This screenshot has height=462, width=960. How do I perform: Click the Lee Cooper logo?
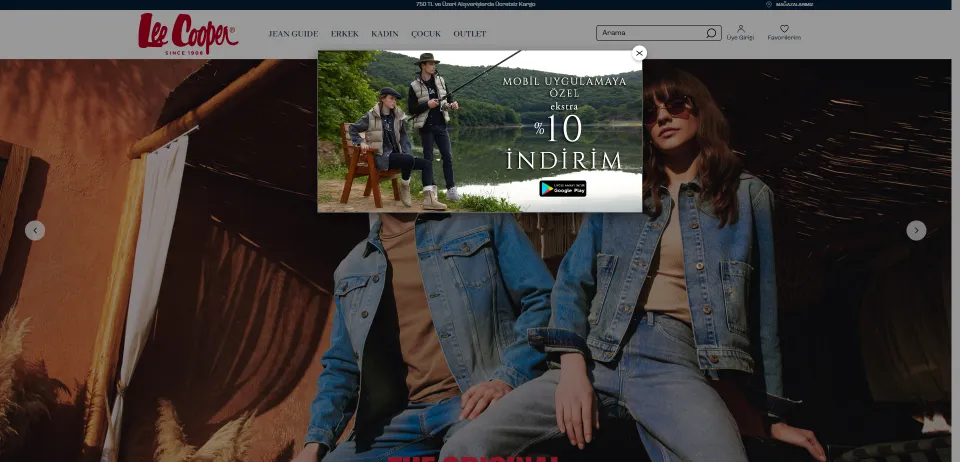188,34
